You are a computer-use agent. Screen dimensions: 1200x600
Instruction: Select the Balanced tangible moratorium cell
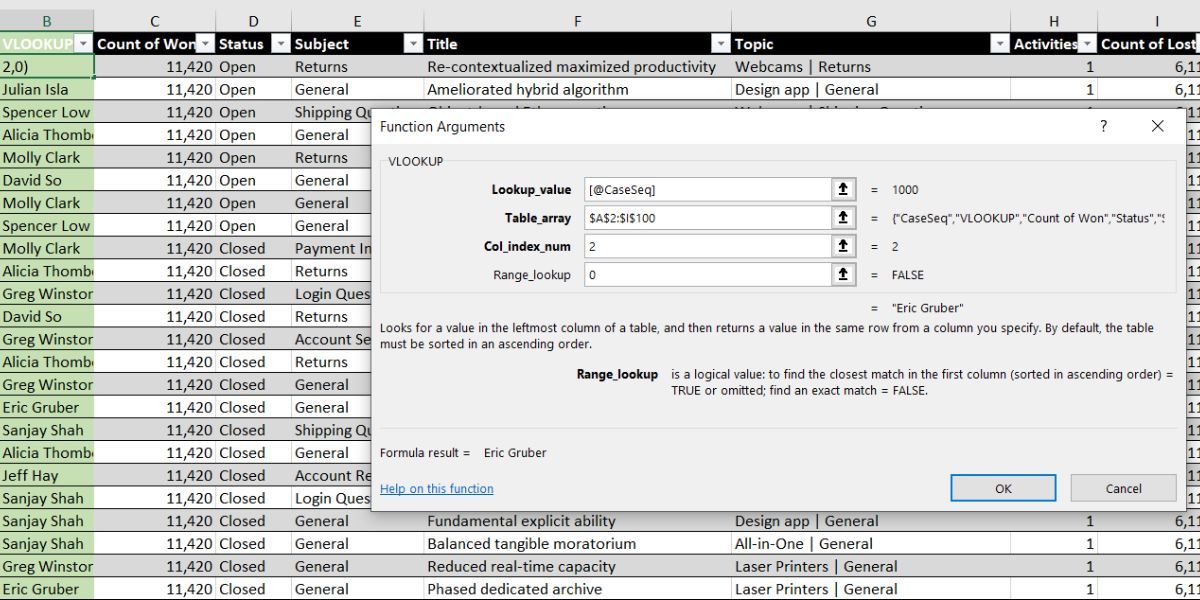577,544
